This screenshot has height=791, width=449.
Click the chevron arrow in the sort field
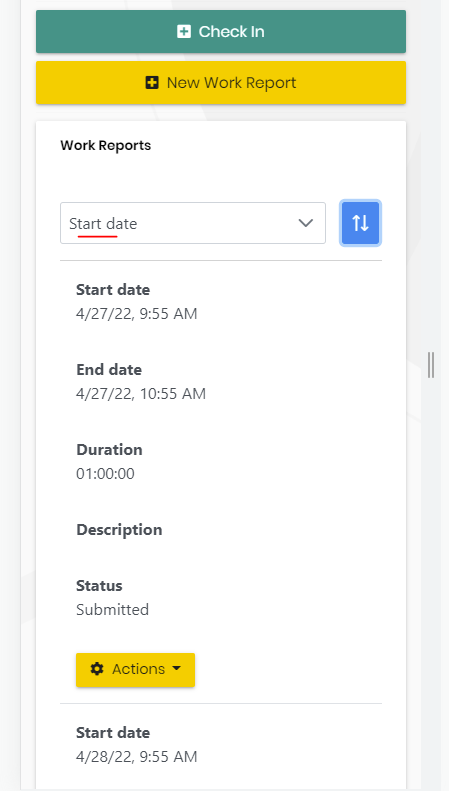click(306, 223)
